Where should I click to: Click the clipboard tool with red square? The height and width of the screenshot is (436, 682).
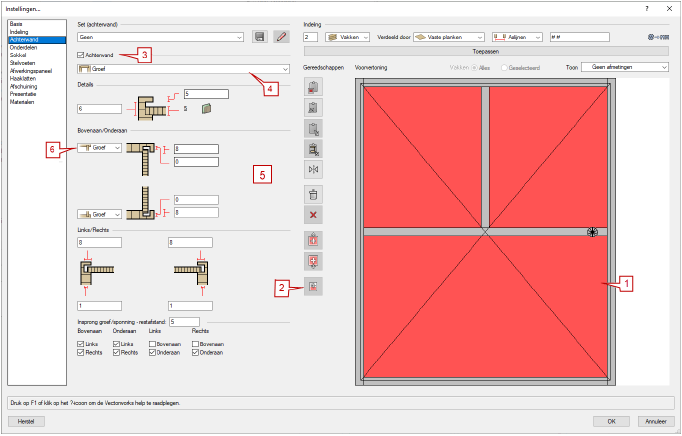click(313, 87)
